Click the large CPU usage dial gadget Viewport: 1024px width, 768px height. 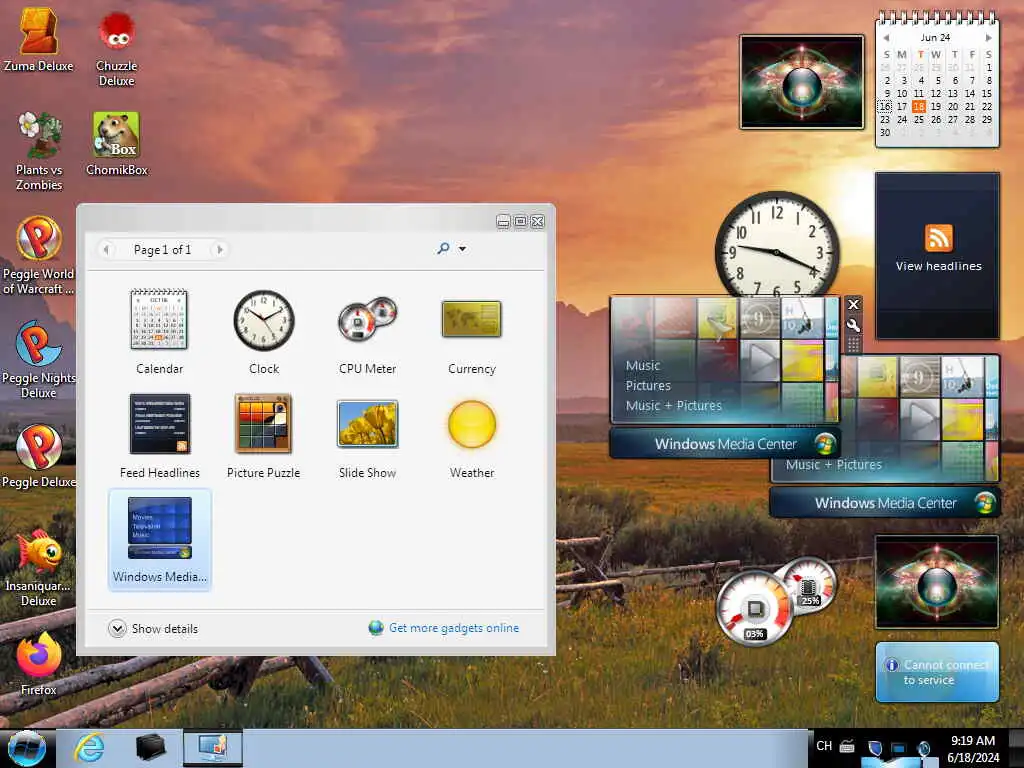755,609
